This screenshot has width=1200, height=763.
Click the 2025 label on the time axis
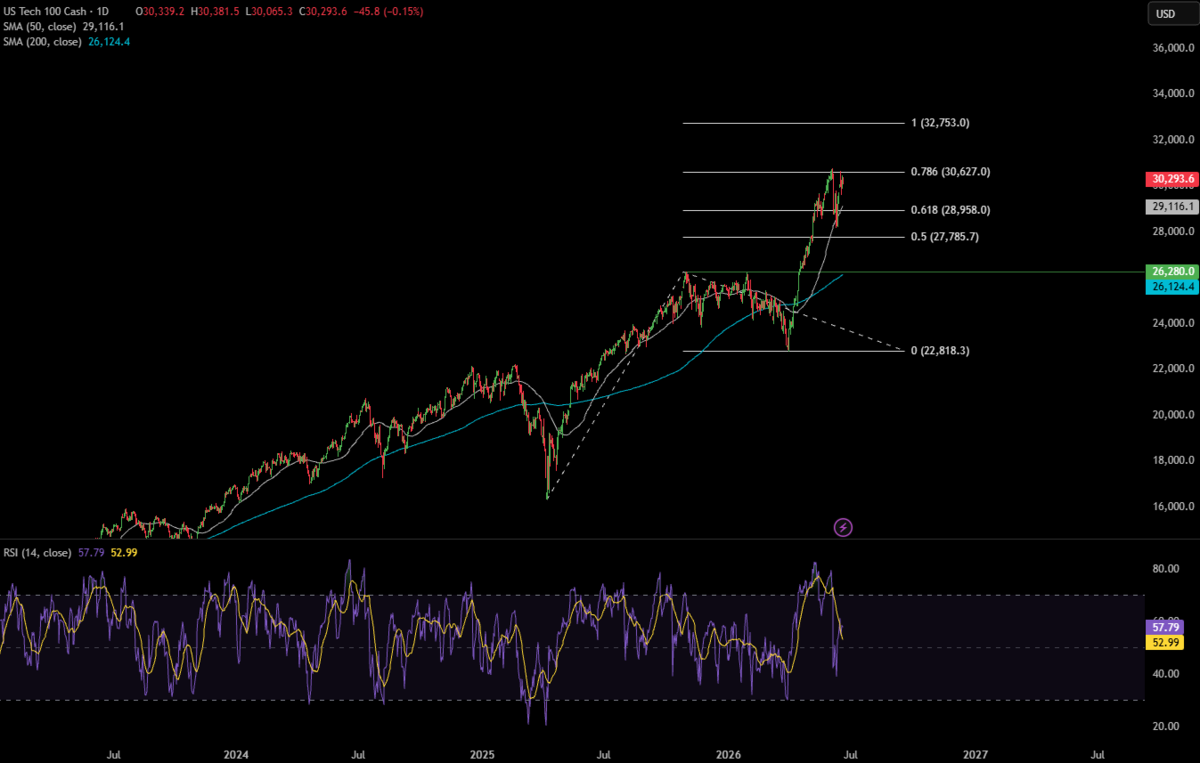click(483, 753)
